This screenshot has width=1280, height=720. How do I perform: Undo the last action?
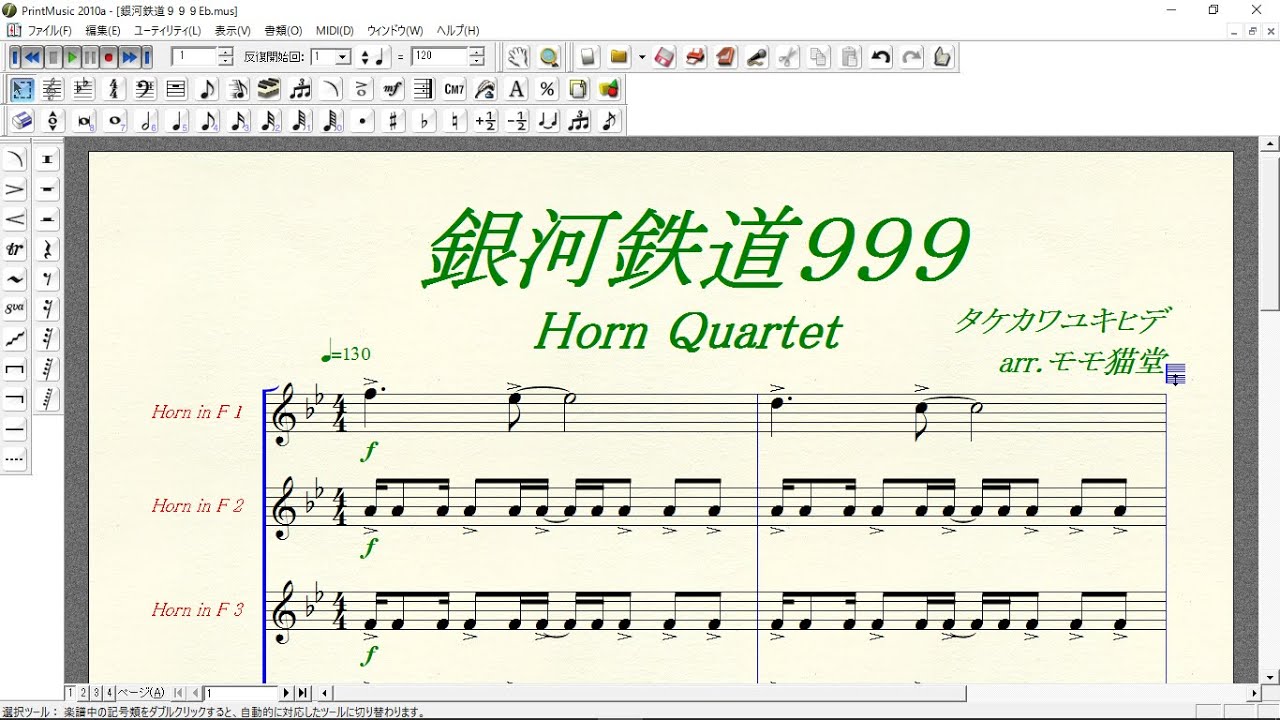point(880,57)
